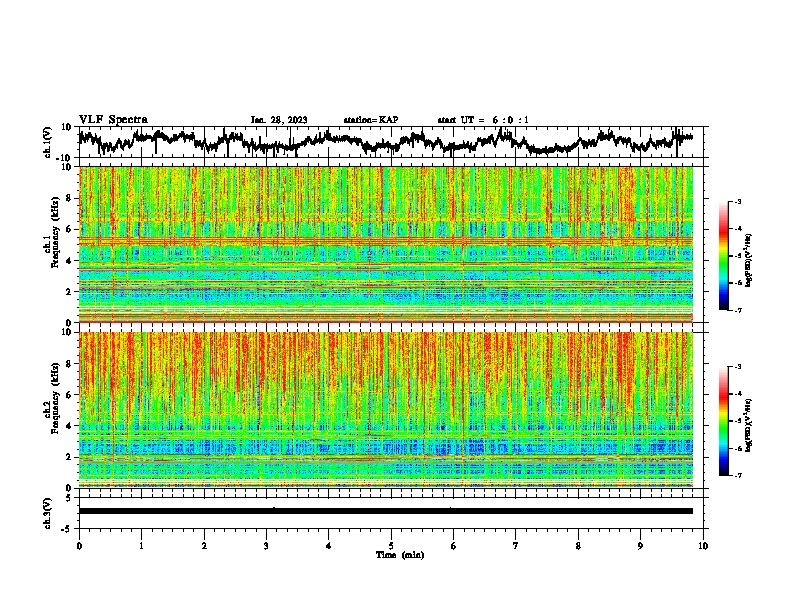Click the "2" kHz tick on ch.1 frequency axis
The width and height of the screenshot is (792, 612).
click(69, 291)
